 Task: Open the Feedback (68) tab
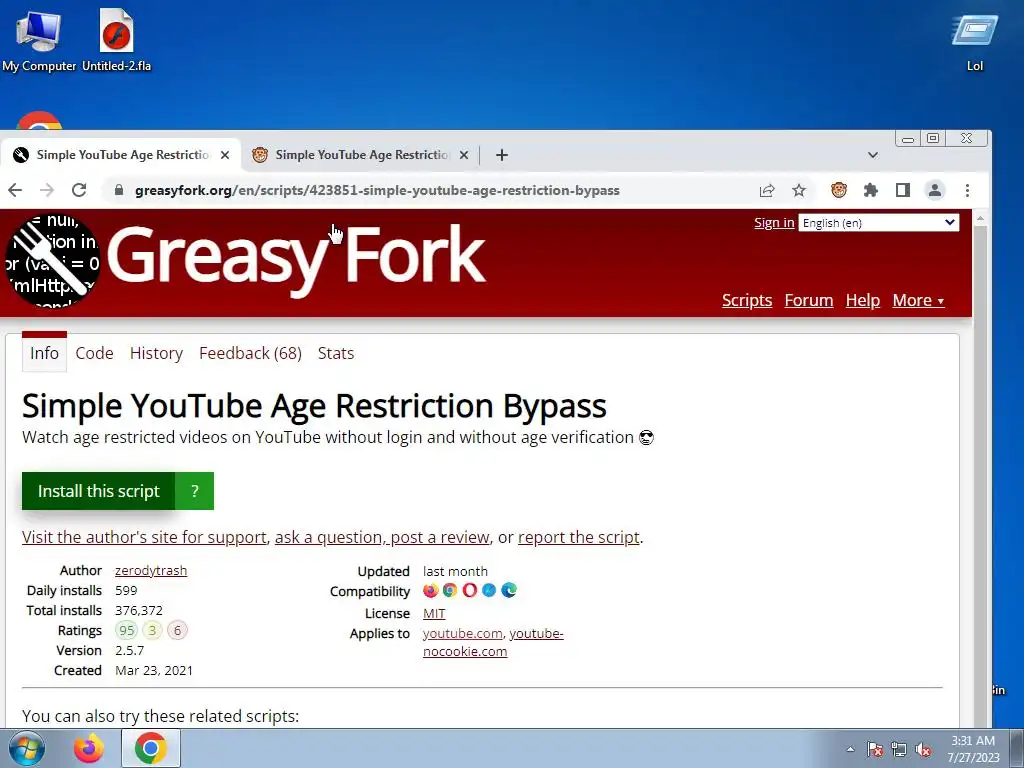point(250,353)
